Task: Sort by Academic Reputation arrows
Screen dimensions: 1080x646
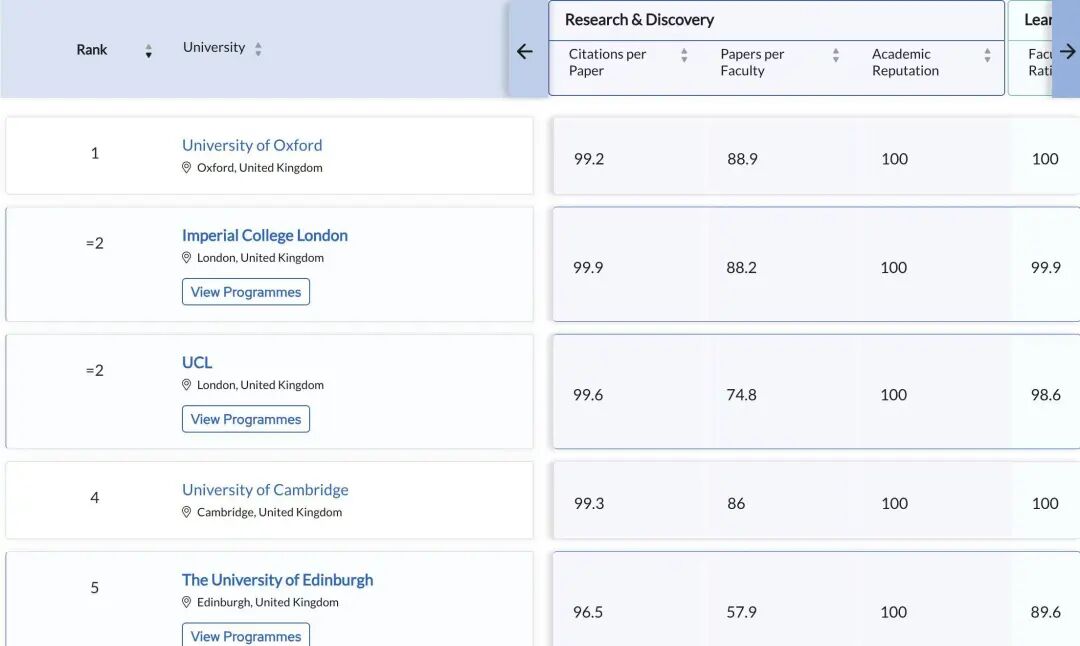Action: [987, 56]
